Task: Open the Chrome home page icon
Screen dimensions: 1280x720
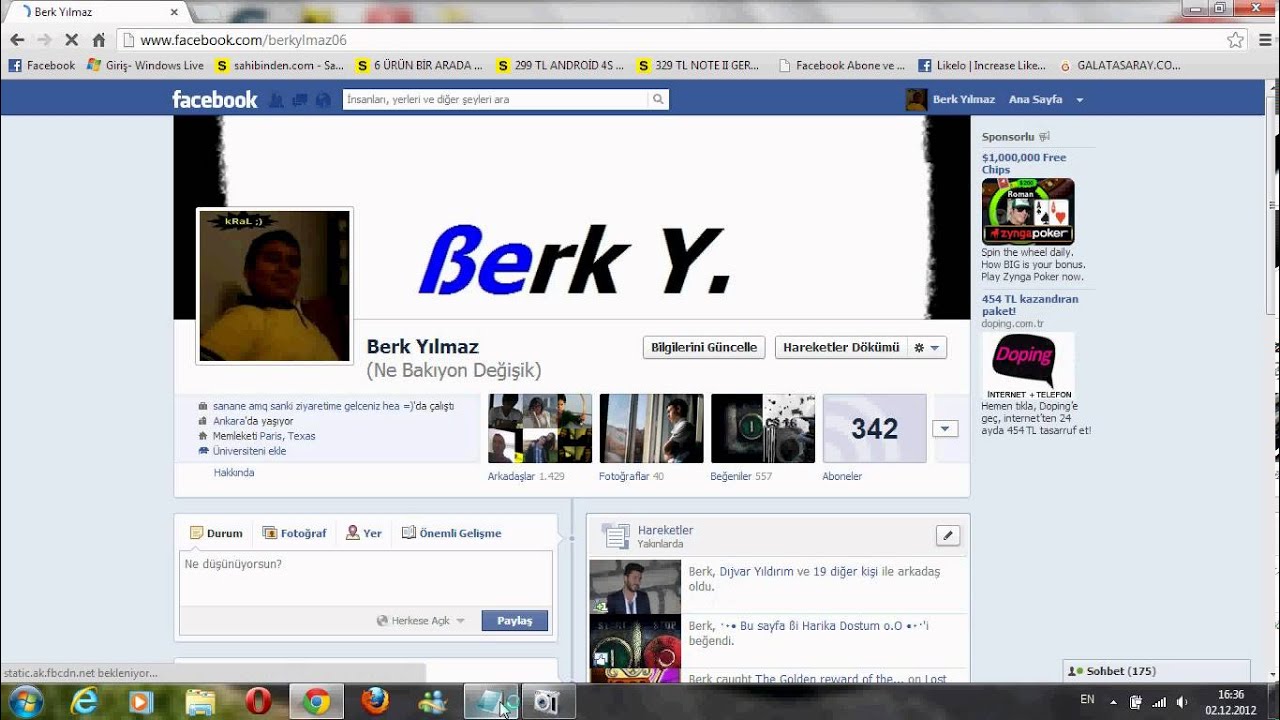Action: click(98, 40)
